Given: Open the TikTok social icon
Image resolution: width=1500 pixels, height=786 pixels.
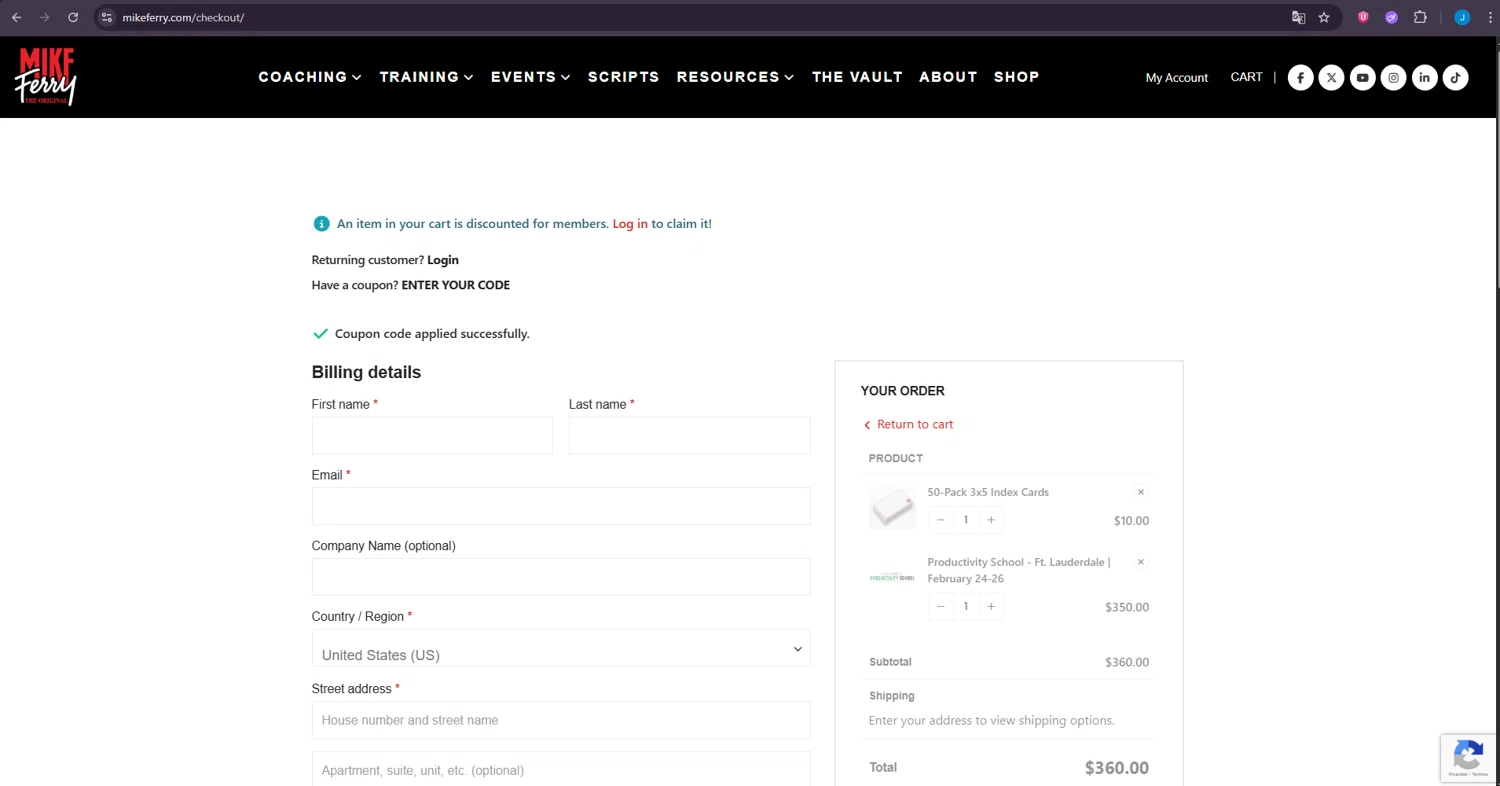Looking at the screenshot, I should tap(1455, 77).
